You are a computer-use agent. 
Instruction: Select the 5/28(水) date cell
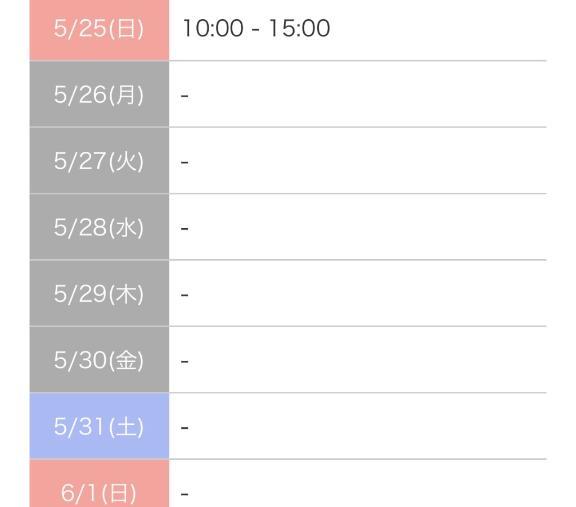(99, 227)
